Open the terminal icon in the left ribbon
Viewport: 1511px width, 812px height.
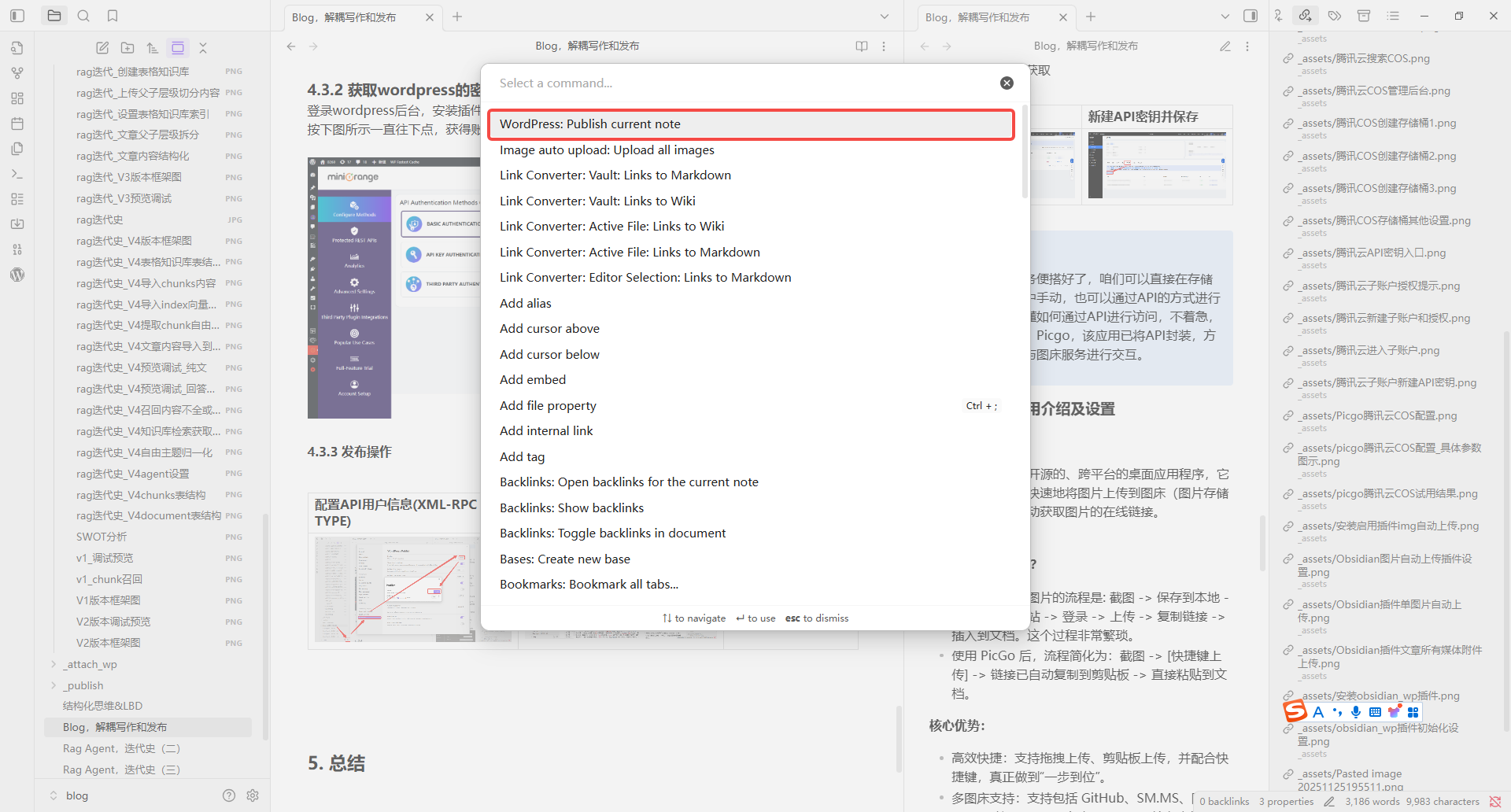pos(17,174)
